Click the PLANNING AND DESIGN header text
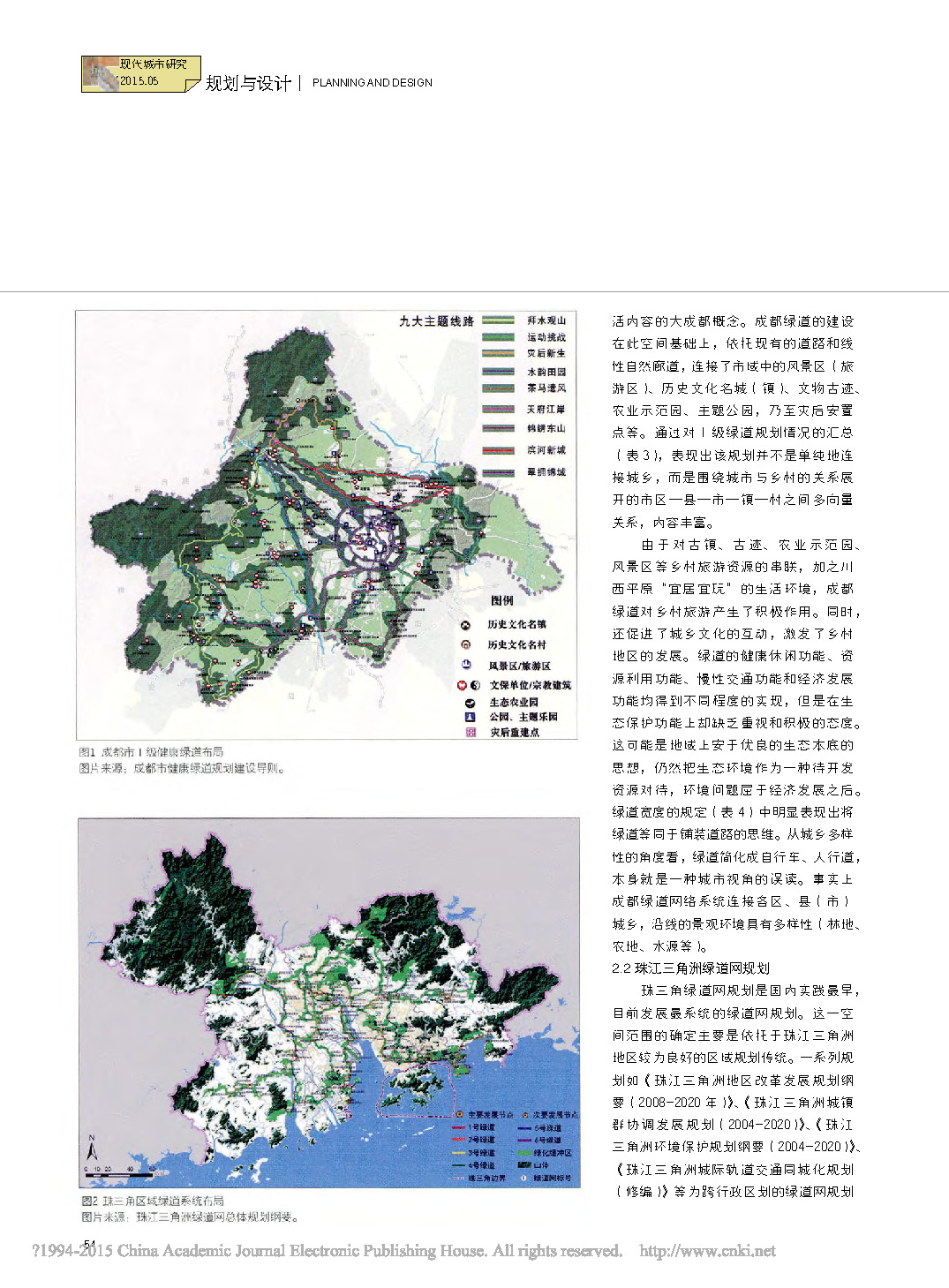The width and height of the screenshot is (949, 1288). coord(373,83)
